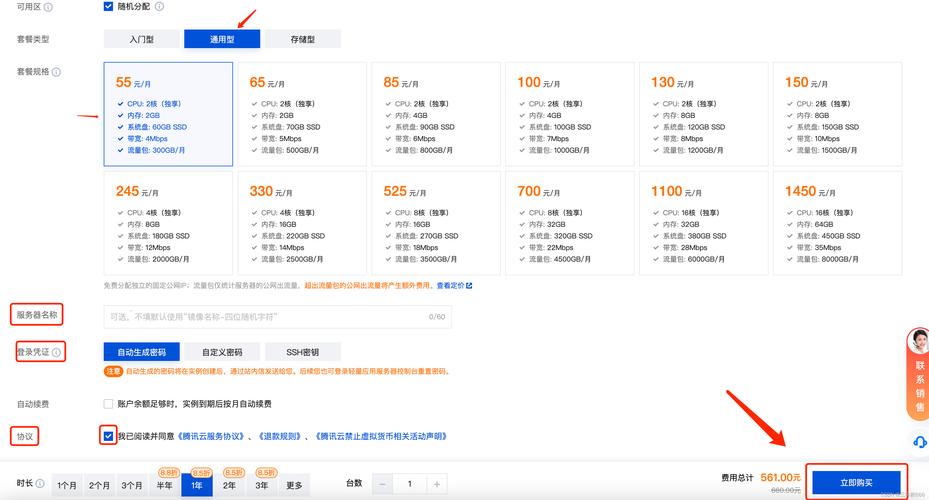Viewport: 929px width, 500px height.
Task: Choose 2个月 duration
Action: (99, 485)
